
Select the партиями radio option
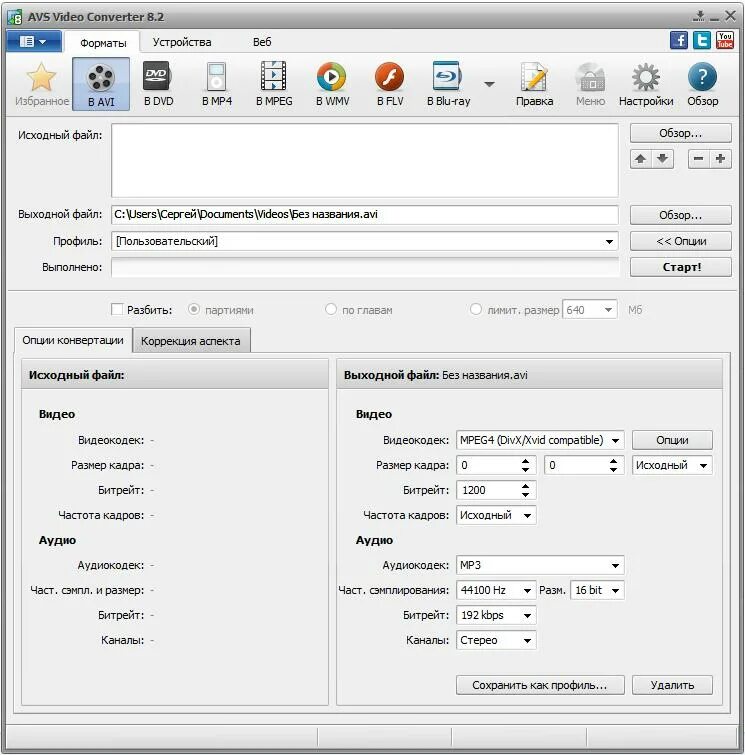pyautogui.click(x=194, y=309)
